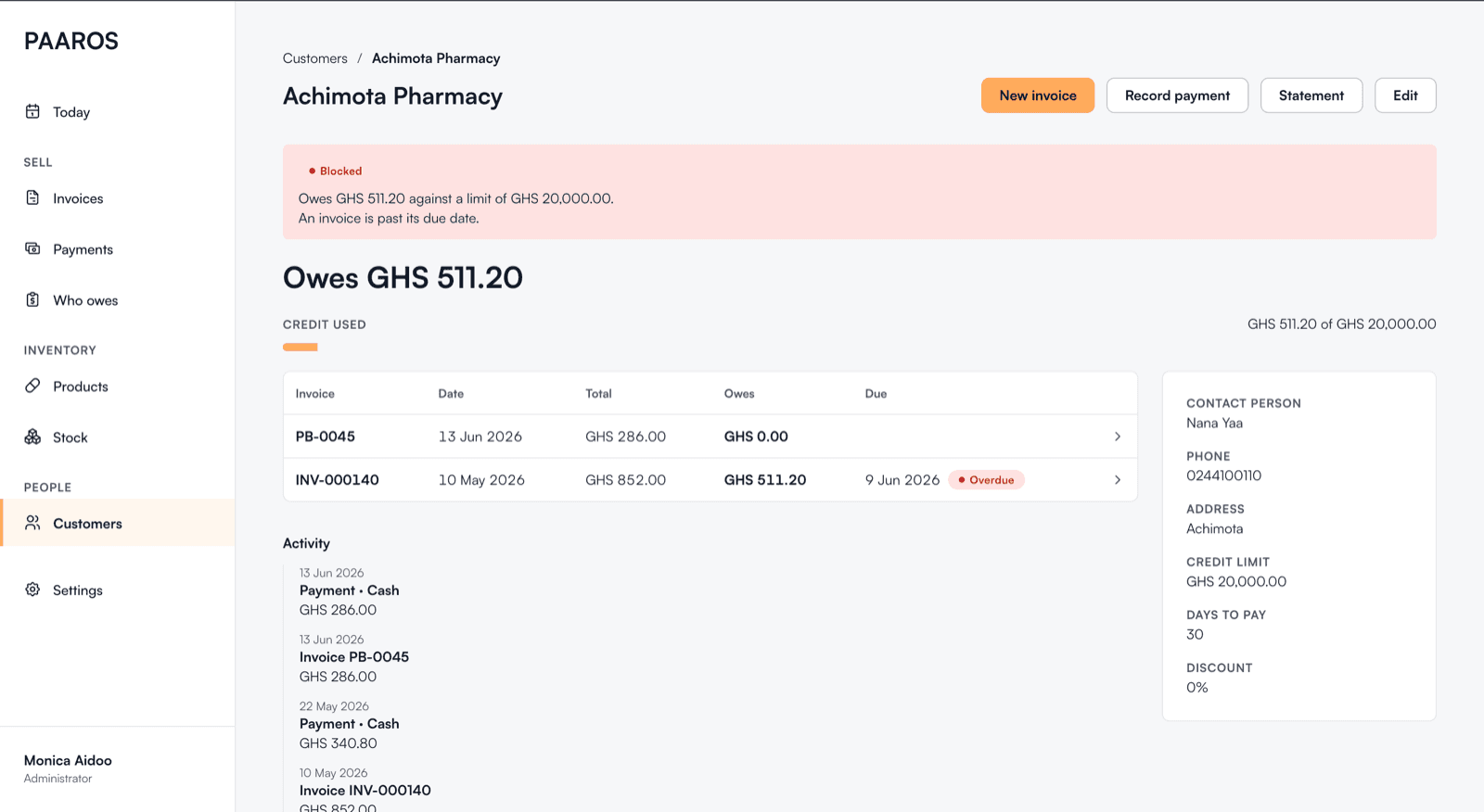This screenshot has width=1484, height=812.
Task: Click the 10 May 2026 table date cell
Action: (x=481, y=480)
